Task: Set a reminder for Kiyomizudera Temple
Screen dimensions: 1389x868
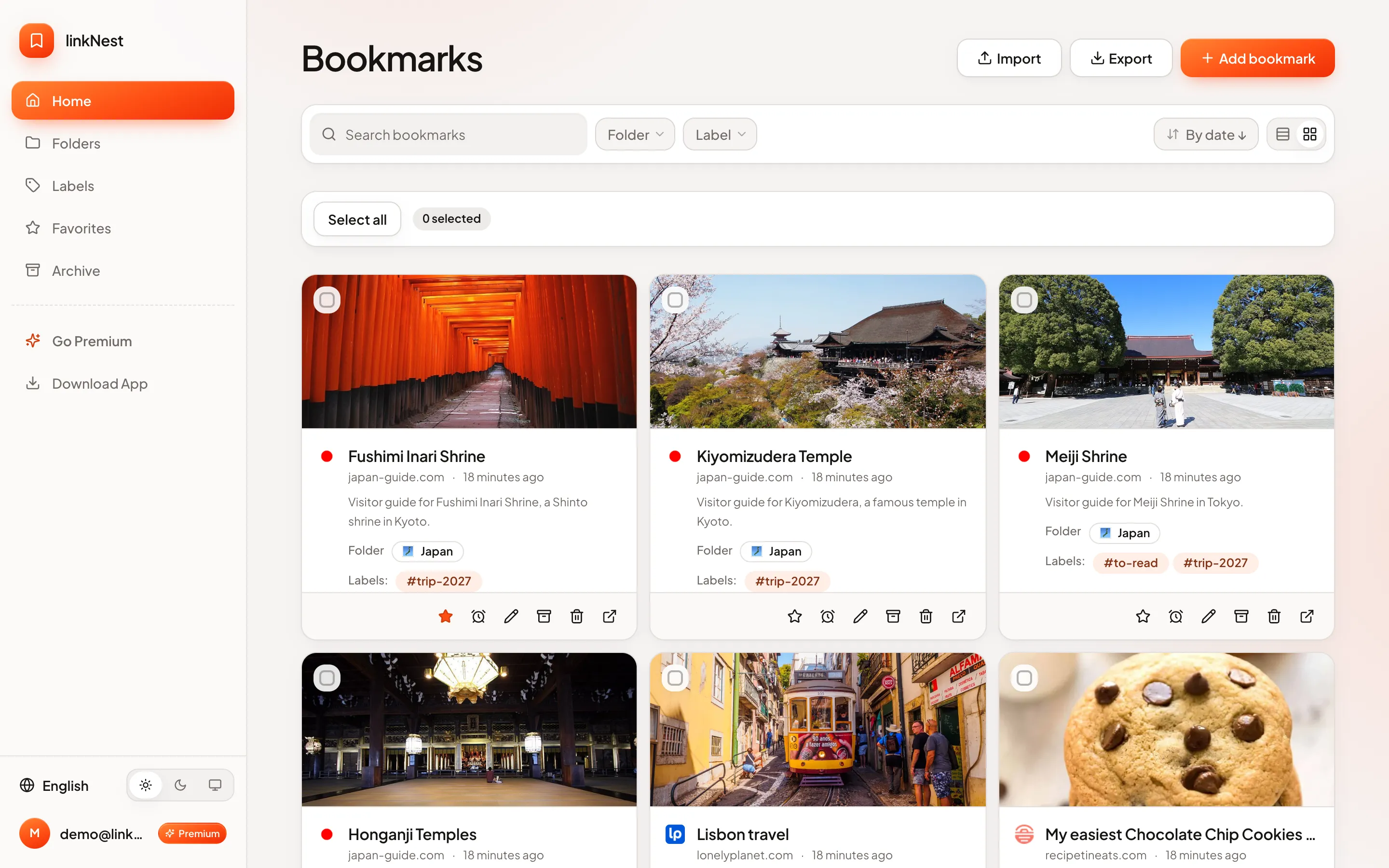Action: point(827,616)
